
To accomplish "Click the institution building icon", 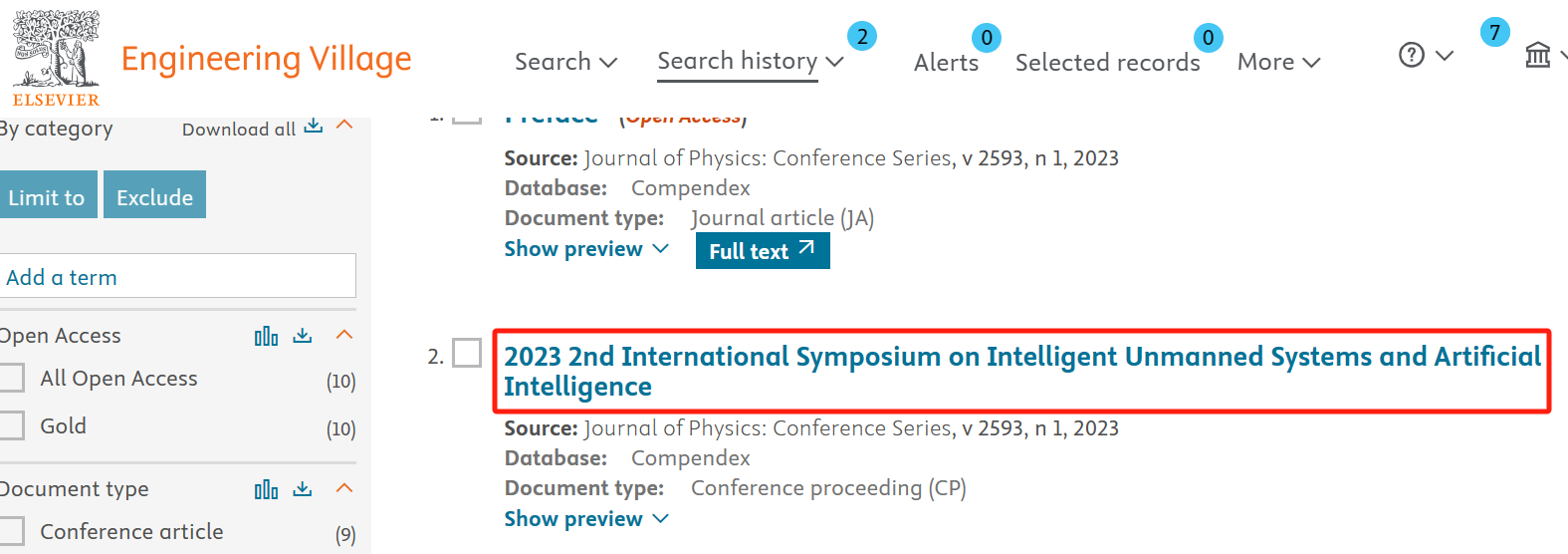I will pyautogui.click(x=1538, y=55).
